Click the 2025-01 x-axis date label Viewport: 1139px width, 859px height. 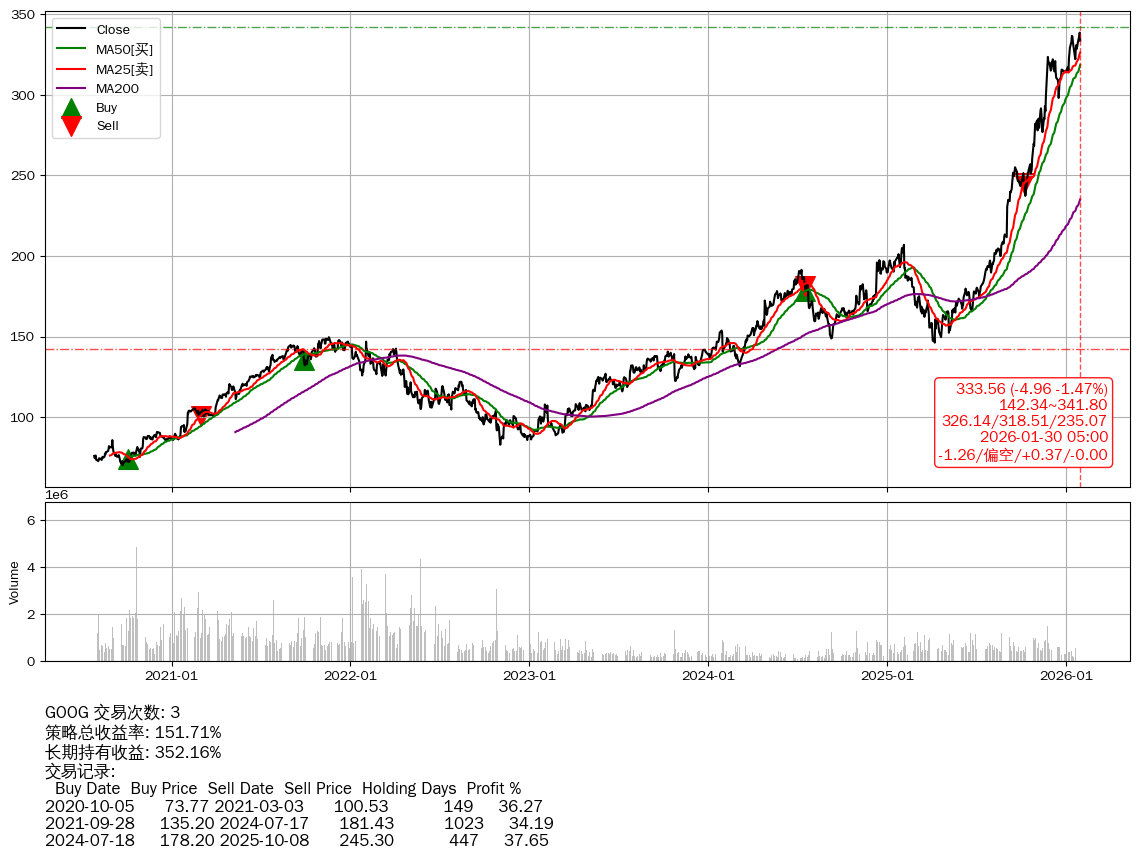(x=887, y=676)
